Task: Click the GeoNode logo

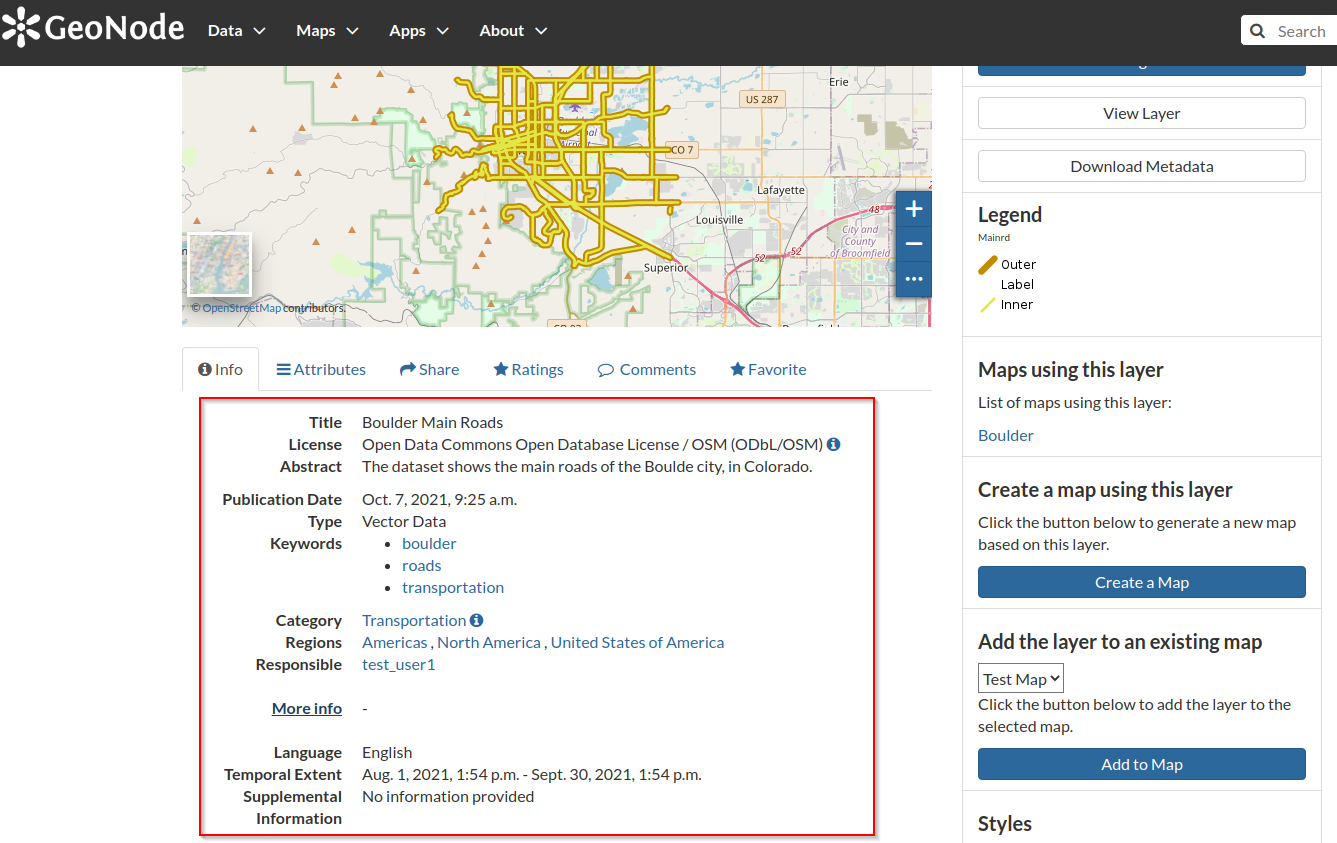Action: [x=93, y=28]
